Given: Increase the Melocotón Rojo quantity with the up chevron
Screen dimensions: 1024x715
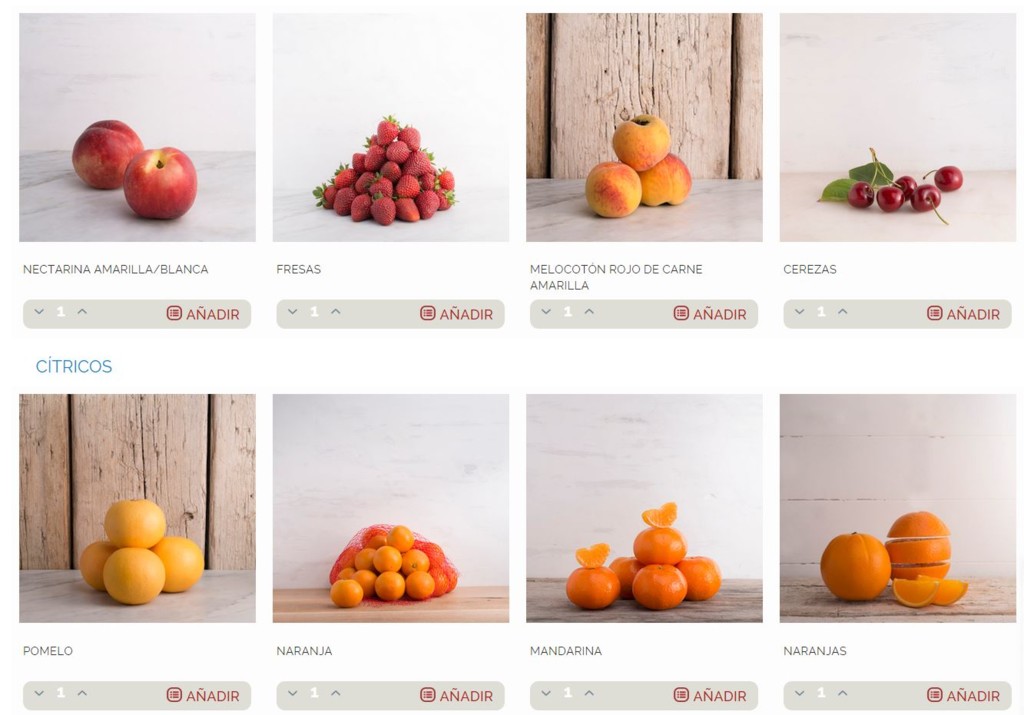Looking at the screenshot, I should (589, 312).
